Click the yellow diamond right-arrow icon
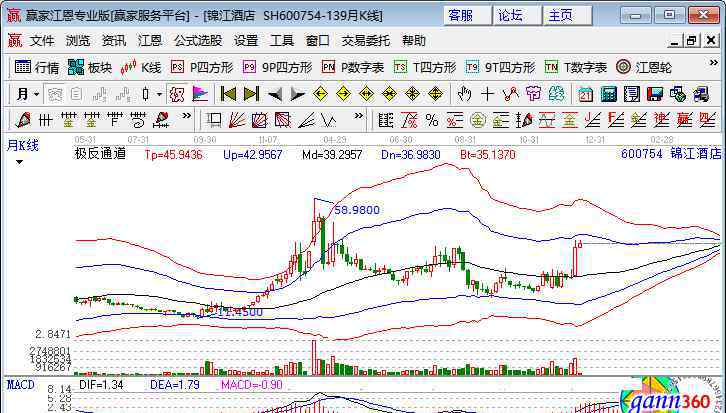The image size is (726, 413). [343, 94]
